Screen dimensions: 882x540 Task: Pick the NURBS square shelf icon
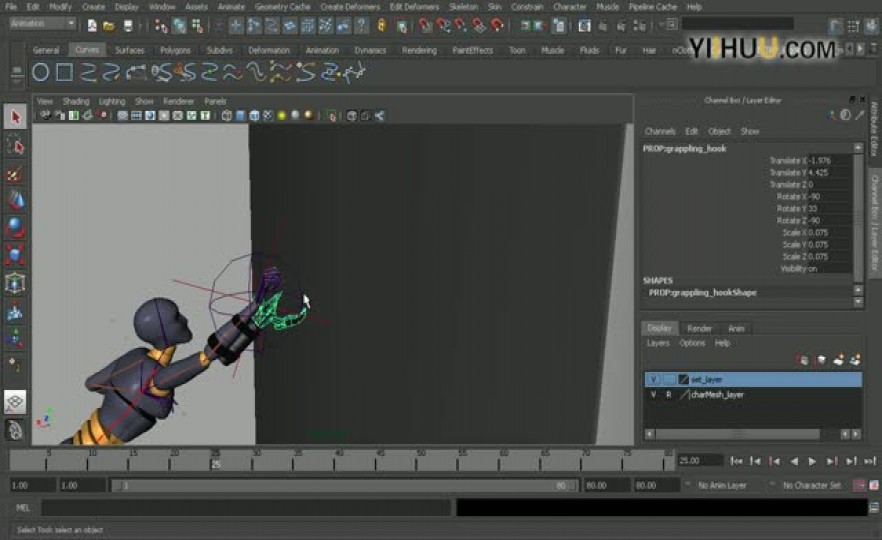(x=65, y=72)
